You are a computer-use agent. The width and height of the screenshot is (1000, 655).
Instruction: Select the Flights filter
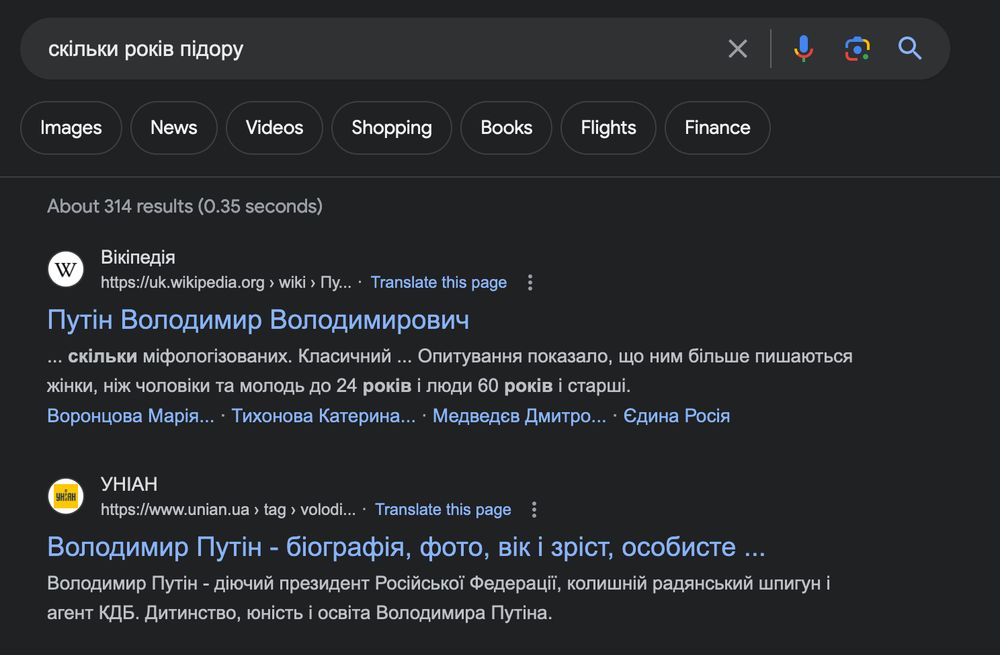pyautogui.click(x=608, y=128)
